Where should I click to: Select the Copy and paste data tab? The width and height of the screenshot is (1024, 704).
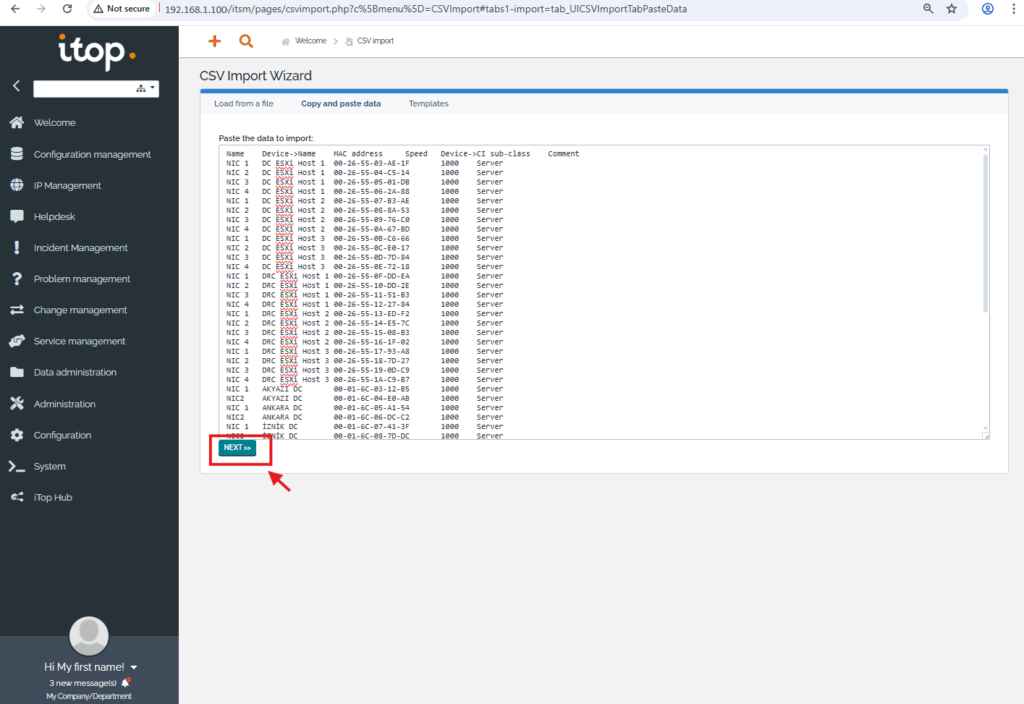(x=340, y=104)
